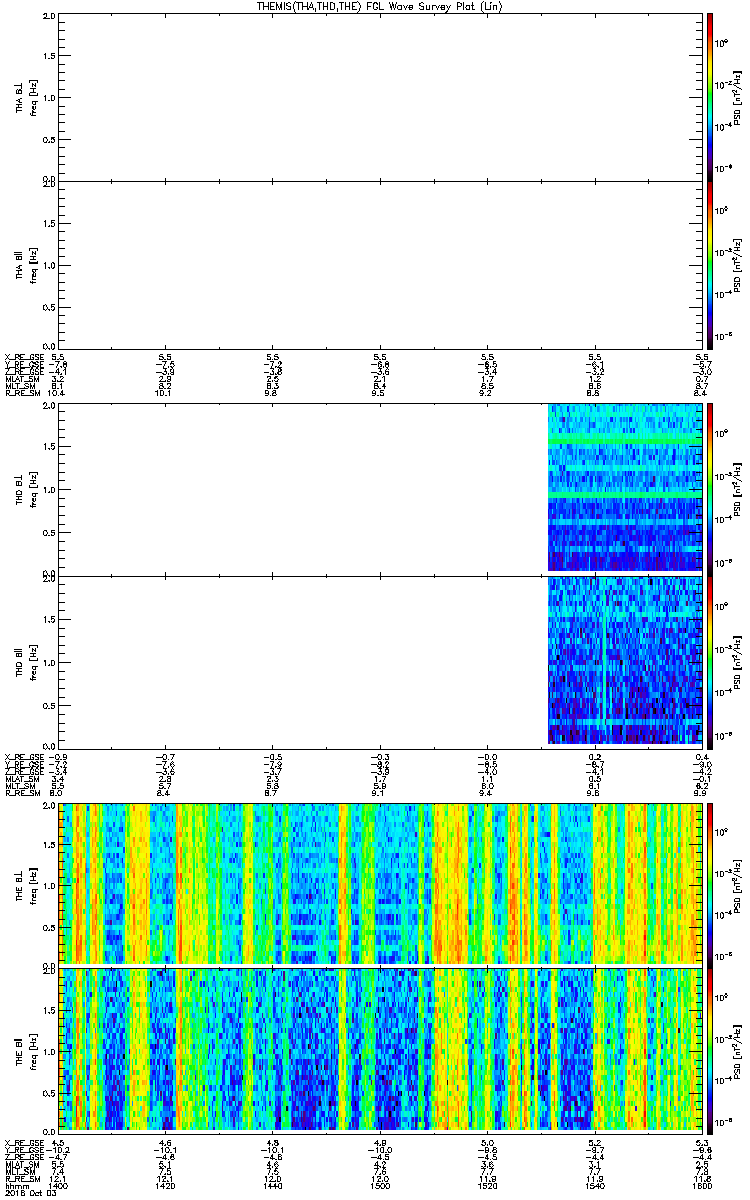Click the 1500 time label on the bottom axis
Screen dimensions: 750x1200
(x=379, y=1184)
